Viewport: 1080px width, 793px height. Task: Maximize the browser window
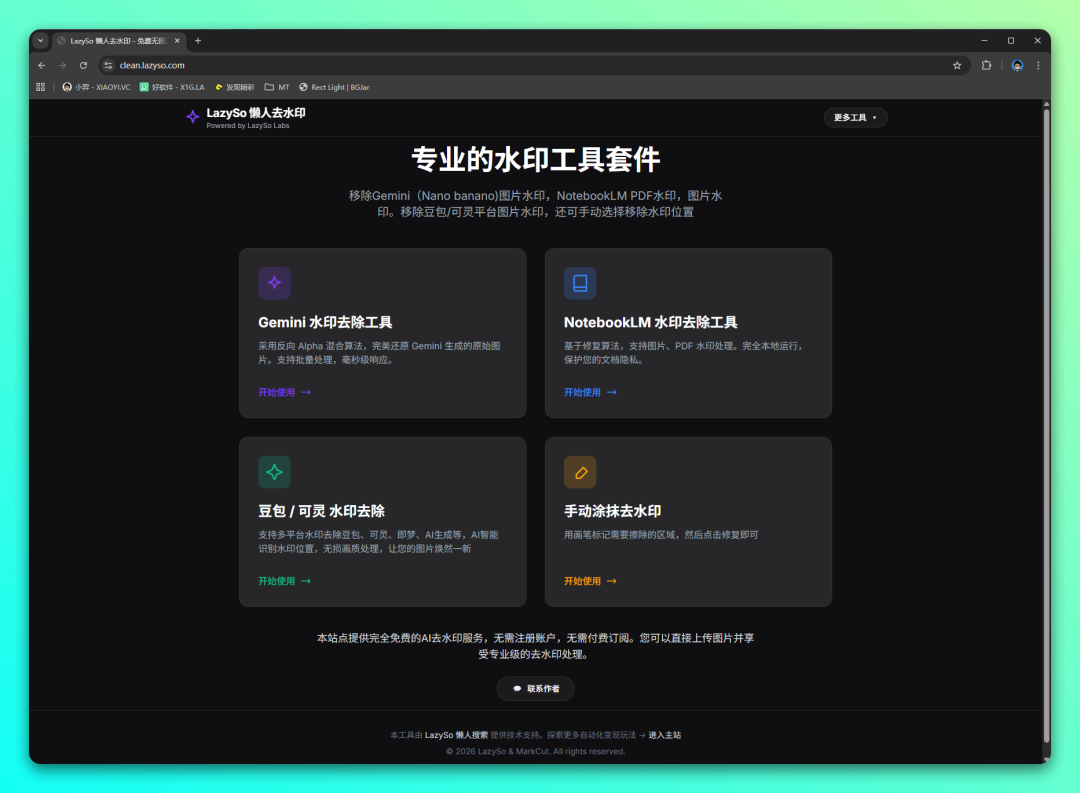tap(1010, 41)
